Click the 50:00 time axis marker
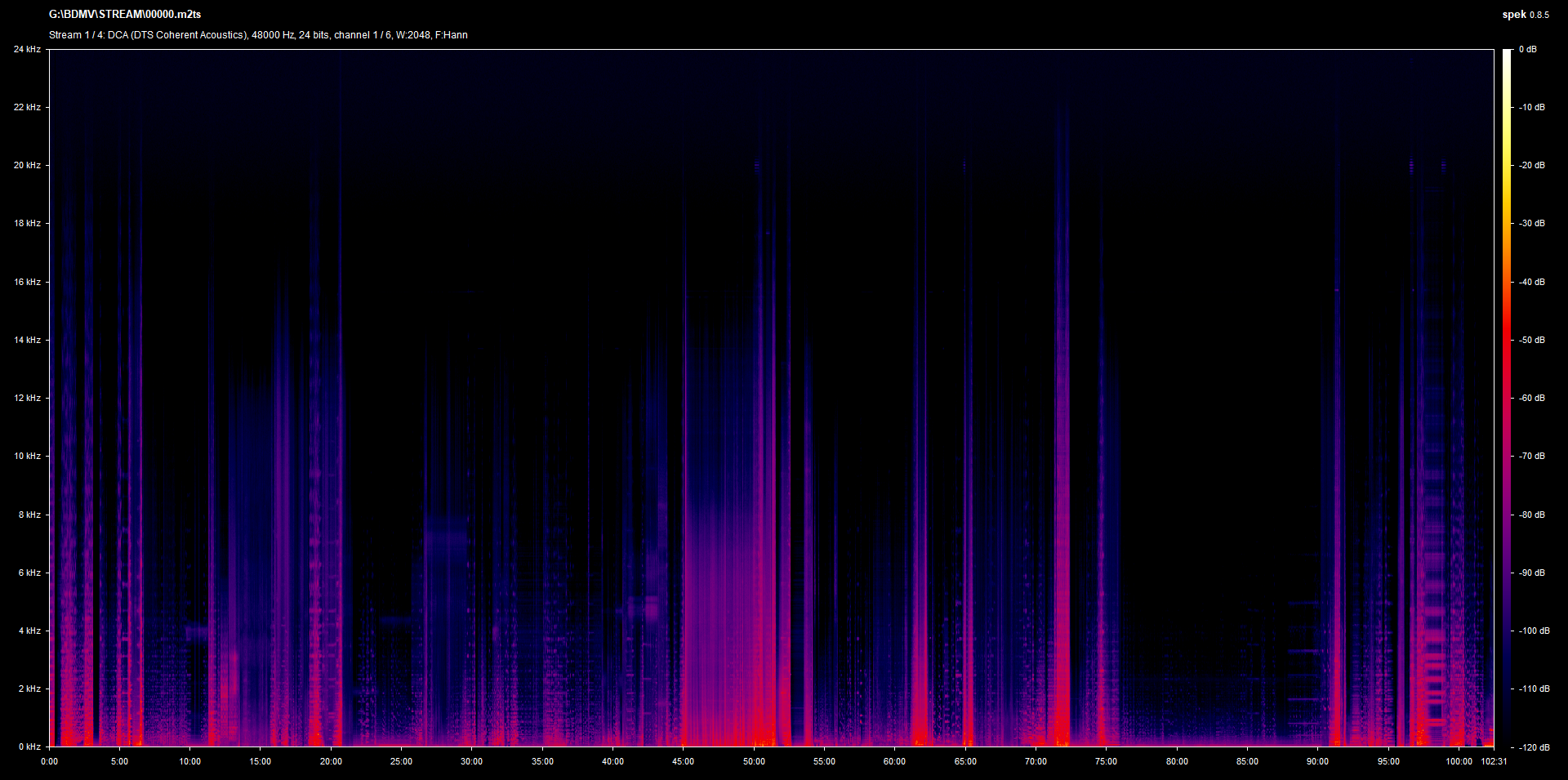The height and width of the screenshot is (780, 1568). (x=754, y=762)
